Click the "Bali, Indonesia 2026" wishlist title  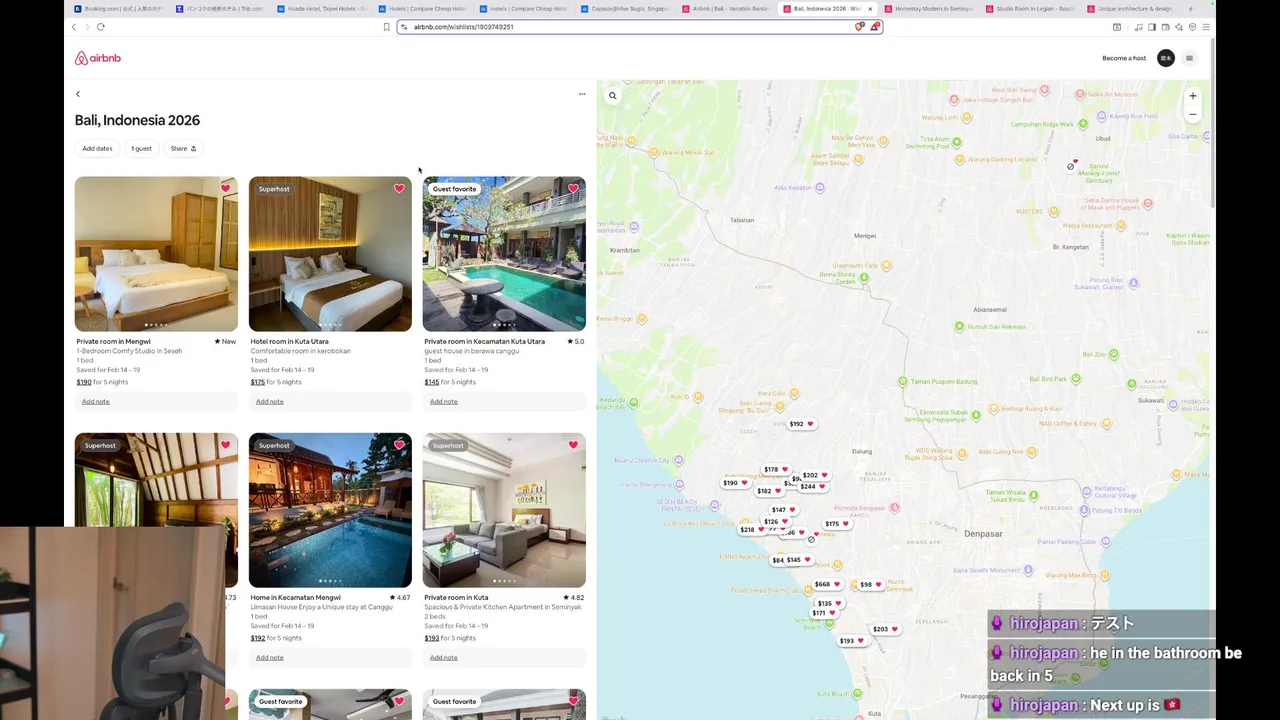tap(137, 120)
